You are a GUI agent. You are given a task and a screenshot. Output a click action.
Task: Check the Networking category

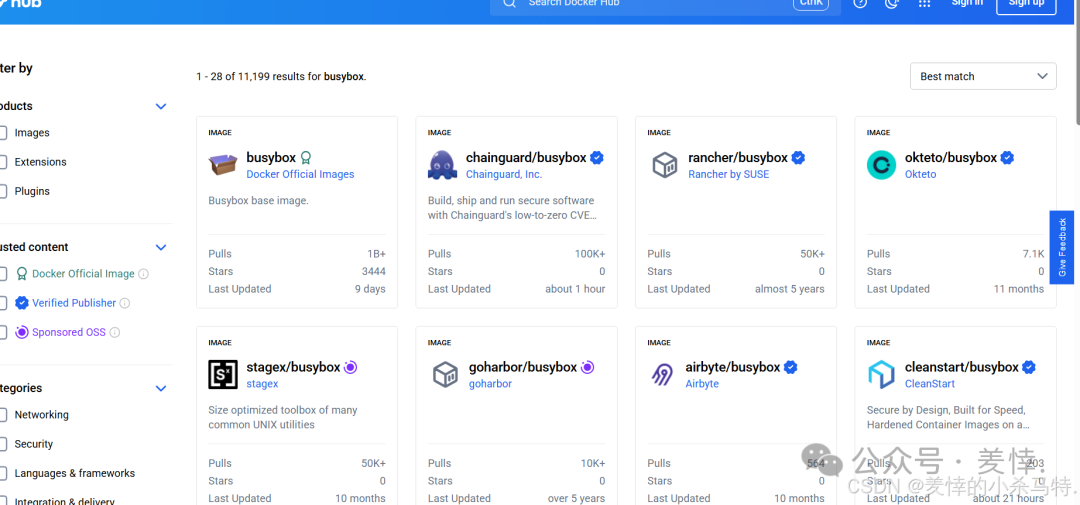pos(3,415)
